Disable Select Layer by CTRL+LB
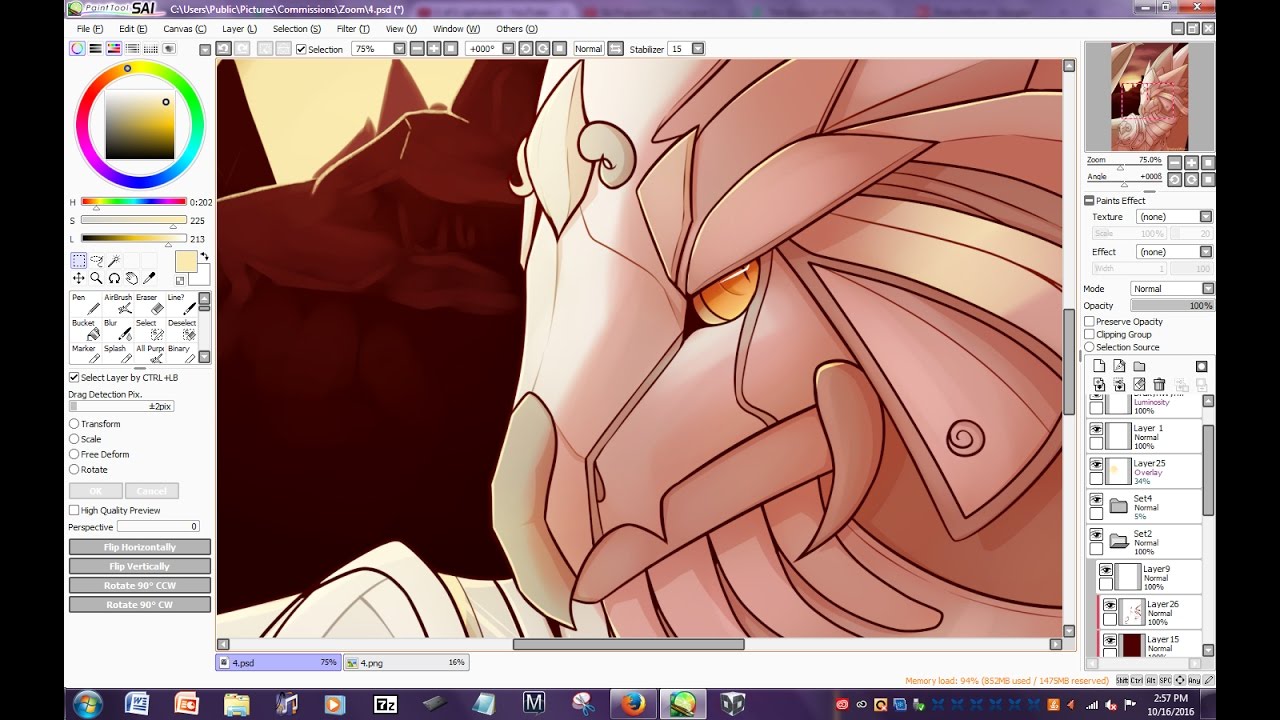 coord(74,377)
